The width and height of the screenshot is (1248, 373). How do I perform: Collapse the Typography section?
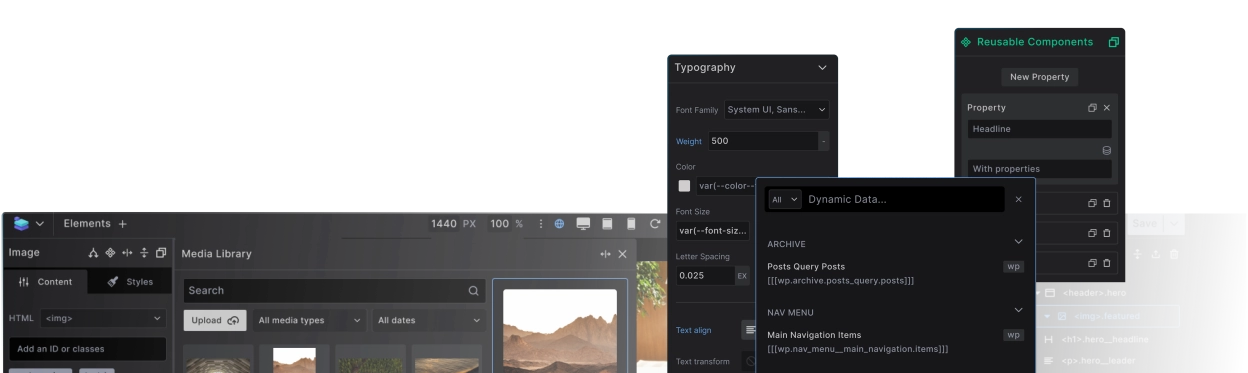(x=822, y=68)
